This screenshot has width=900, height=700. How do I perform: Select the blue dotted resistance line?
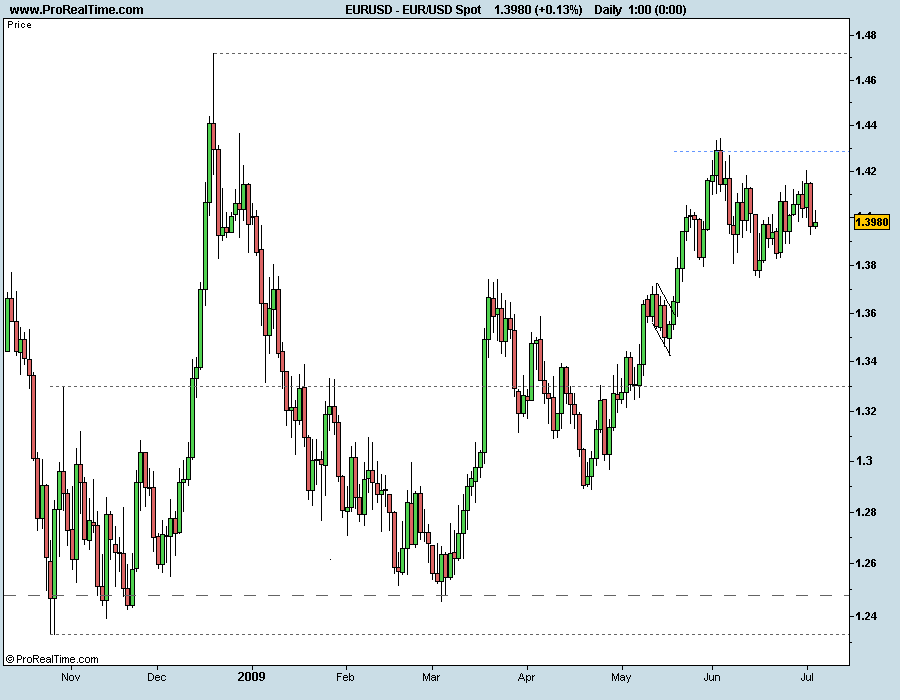pos(760,151)
